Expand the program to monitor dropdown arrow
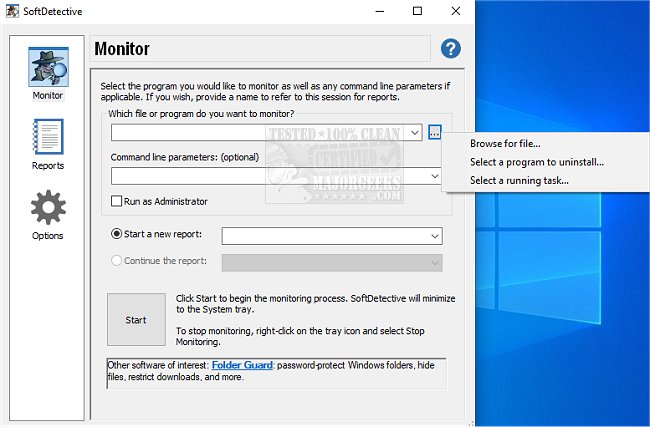 [x=415, y=133]
